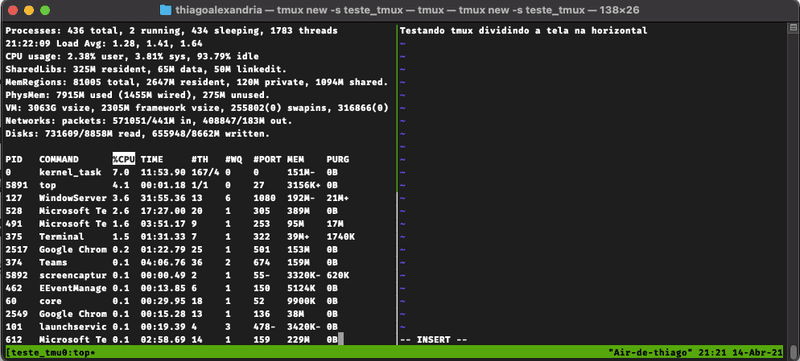Click the SharedLibs line
Screen dimensions: 800x361
click(146, 69)
